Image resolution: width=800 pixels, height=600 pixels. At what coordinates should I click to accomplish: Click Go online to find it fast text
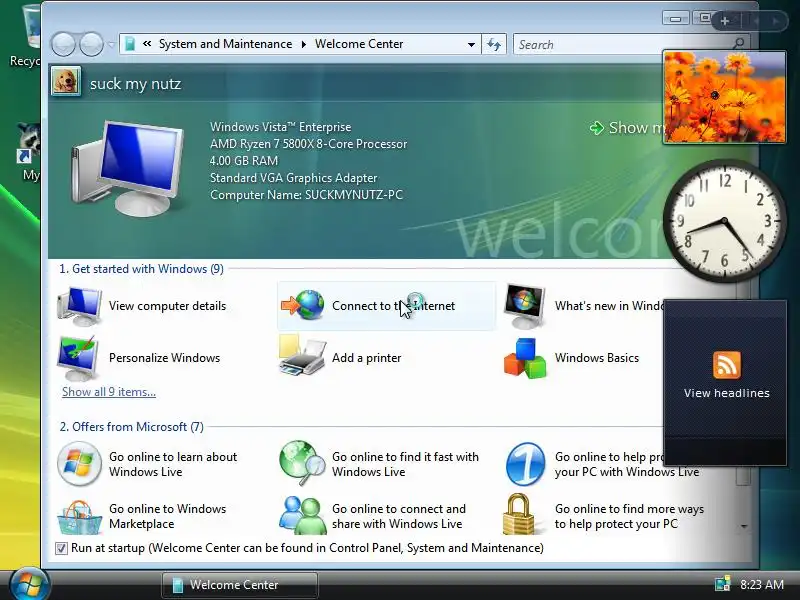[405, 464]
